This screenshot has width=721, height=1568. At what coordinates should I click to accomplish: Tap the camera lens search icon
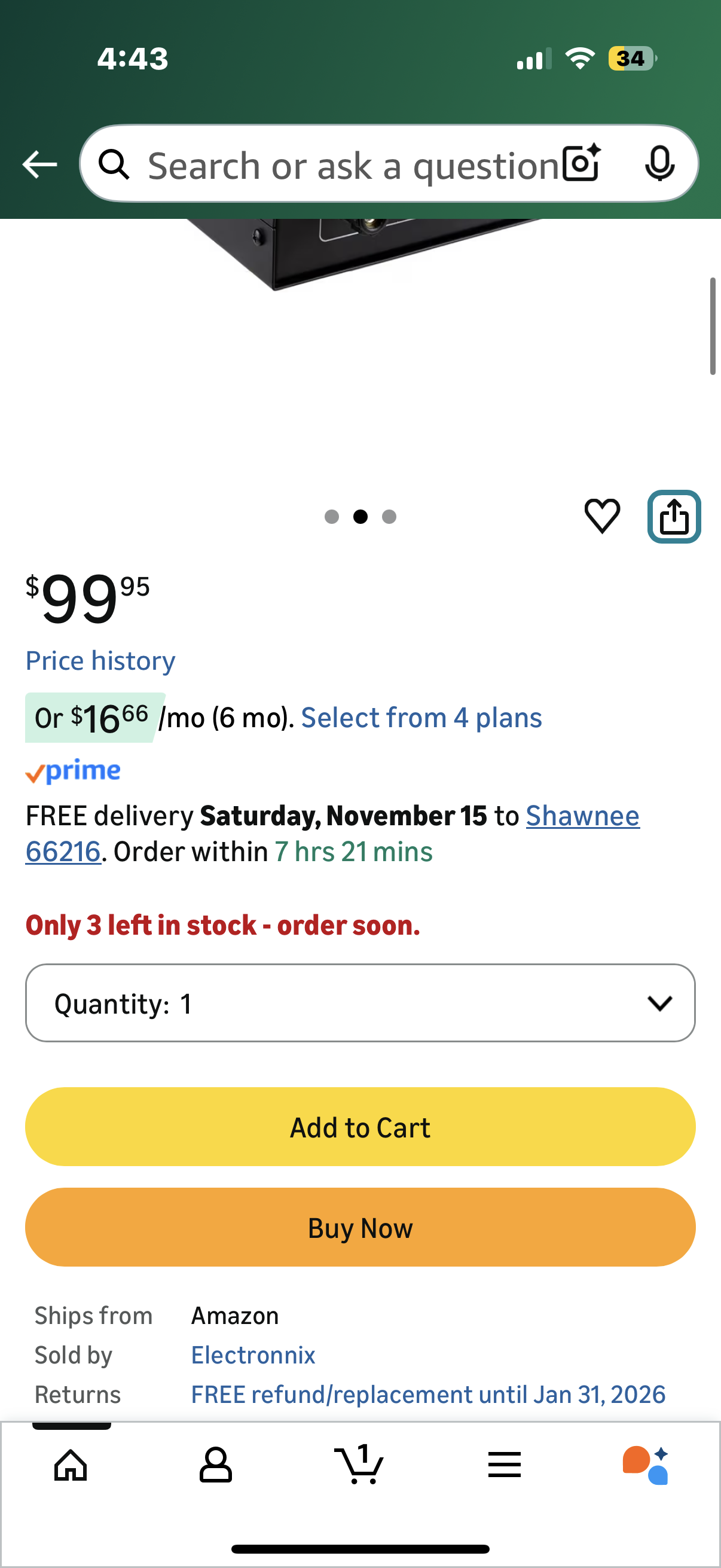coord(581,164)
